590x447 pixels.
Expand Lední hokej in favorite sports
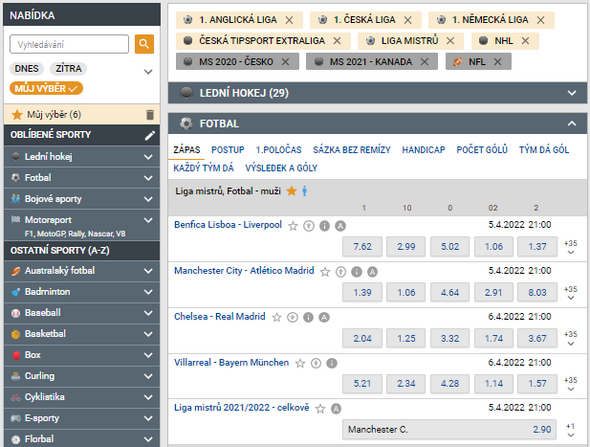point(82,157)
